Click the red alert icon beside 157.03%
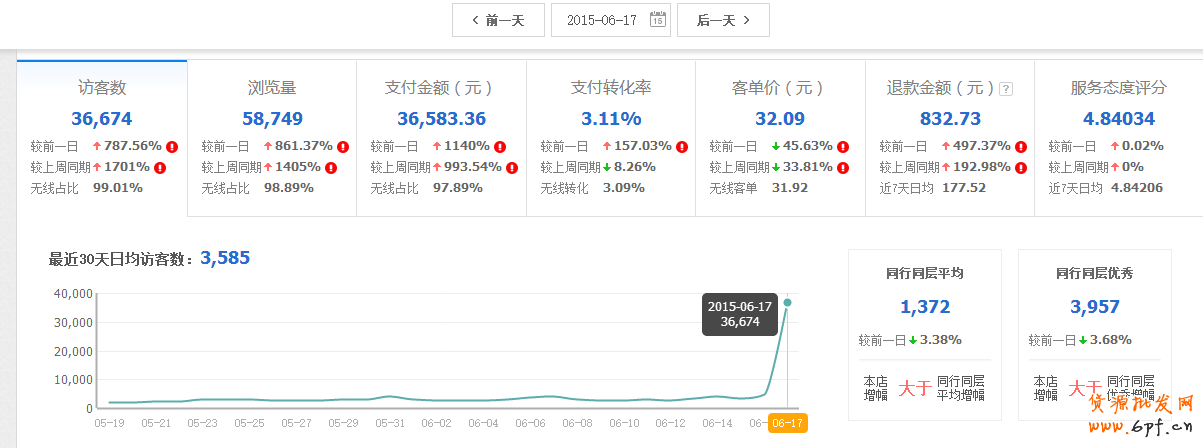This screenshot has width=1203, height=448. [682, 146]
